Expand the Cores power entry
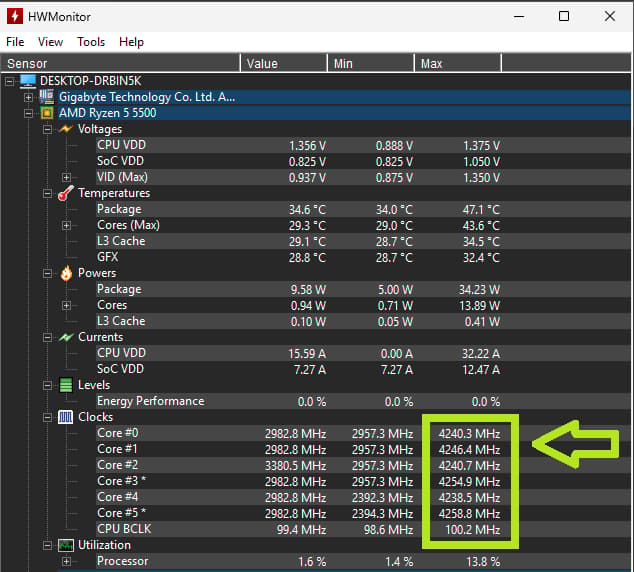 coord(67,306)
